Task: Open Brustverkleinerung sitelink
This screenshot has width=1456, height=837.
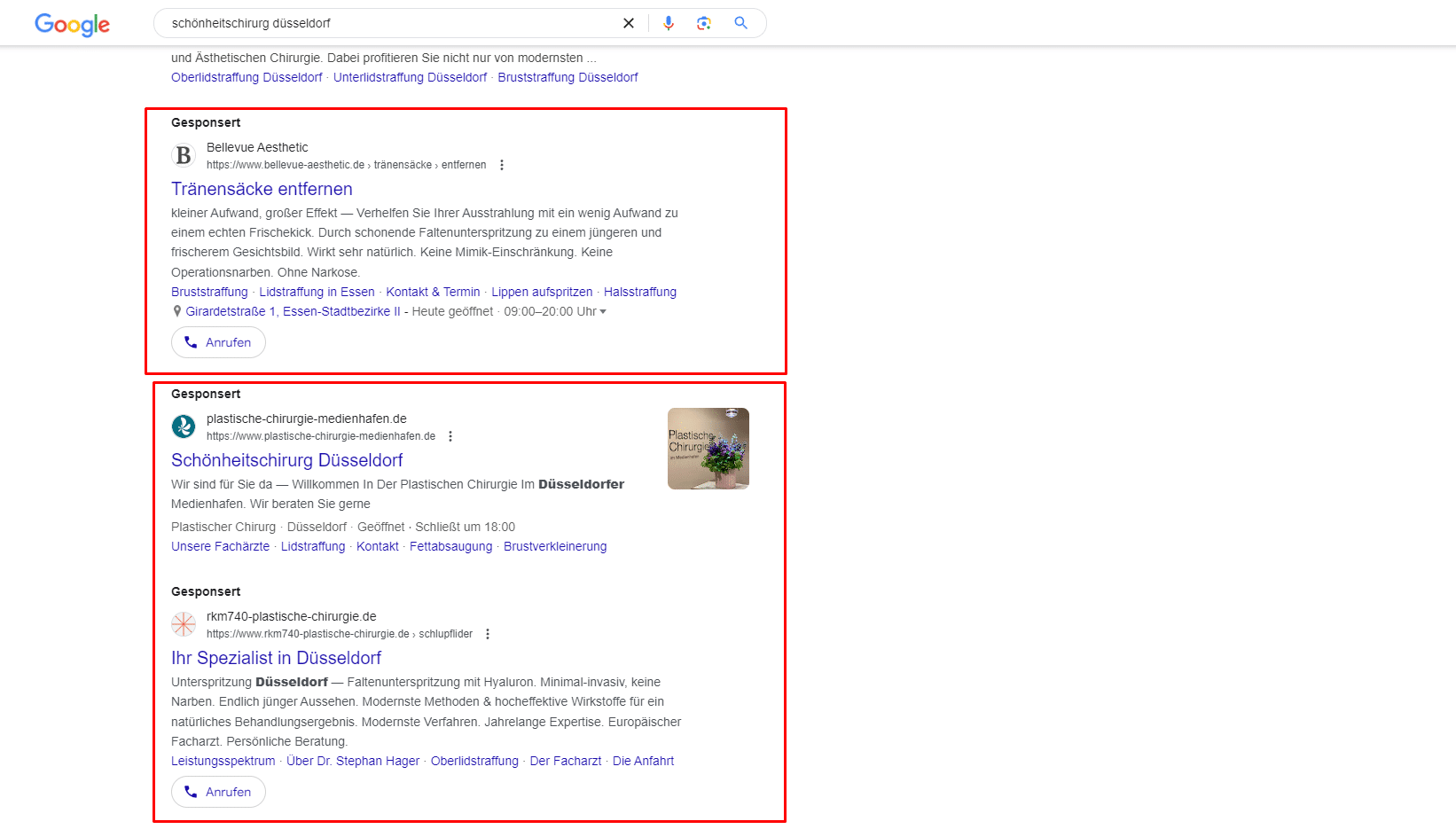Action: coord(555,546)
